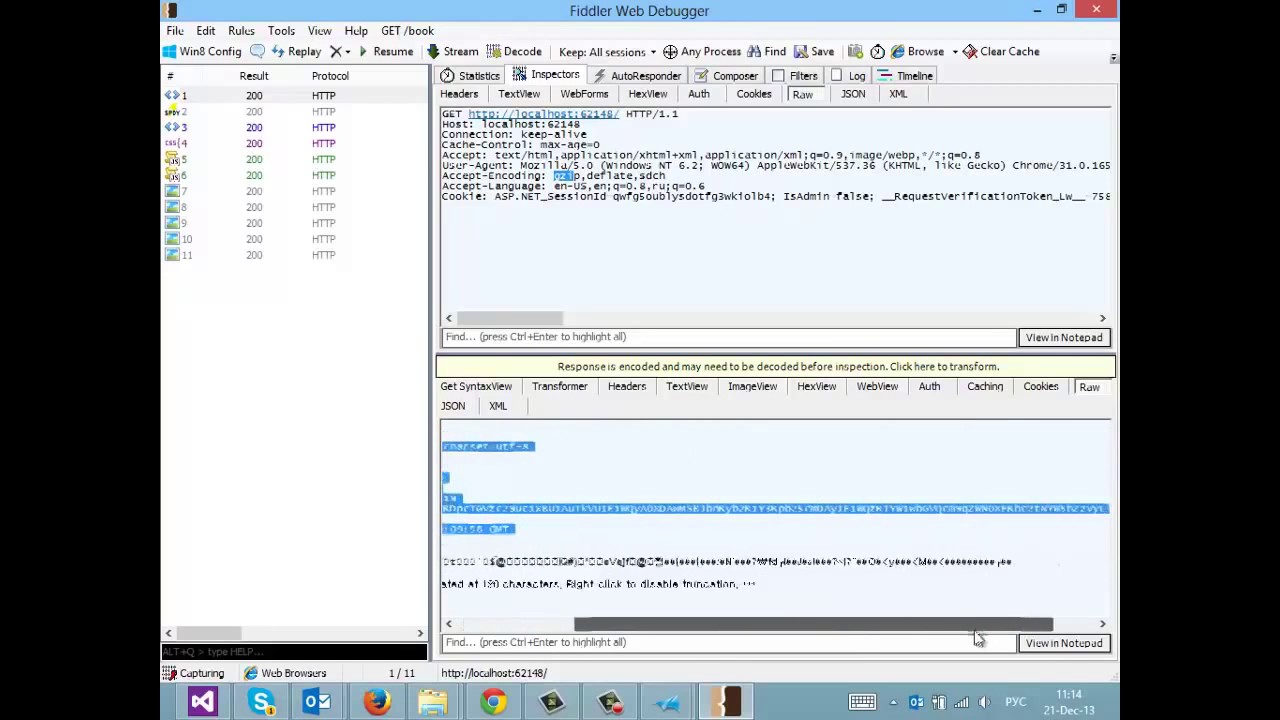Focus the request Find text field
Screen dimensions: 1280x720
tap(729, 337)
